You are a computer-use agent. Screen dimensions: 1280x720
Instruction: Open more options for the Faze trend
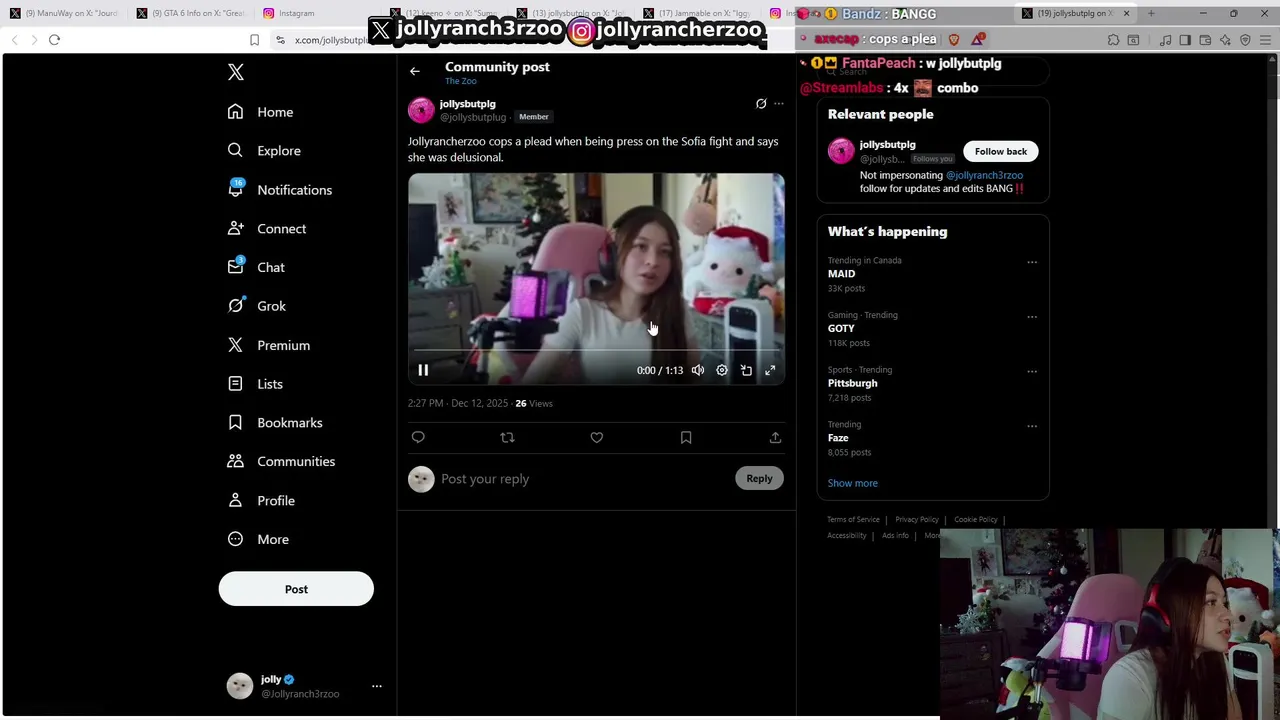coord(1032,426)
